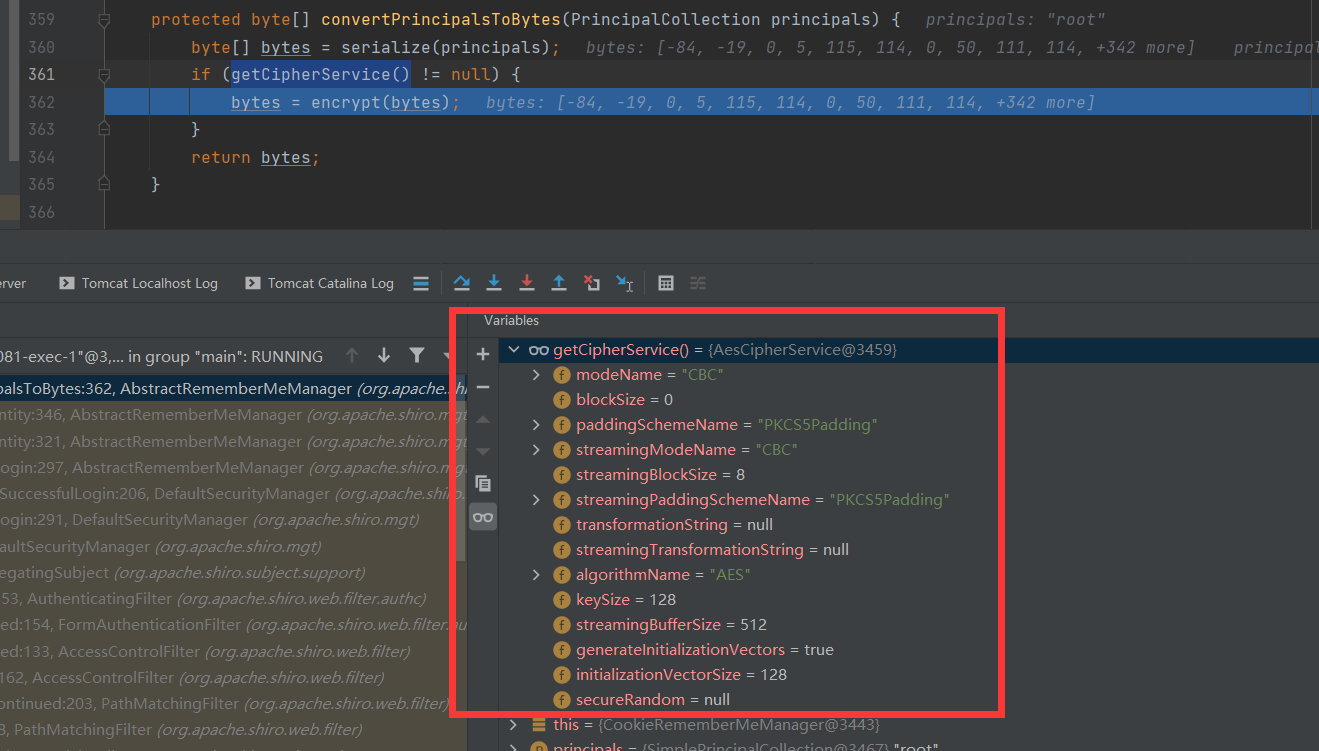Remove the watch with minus icon

click(483, 386)
